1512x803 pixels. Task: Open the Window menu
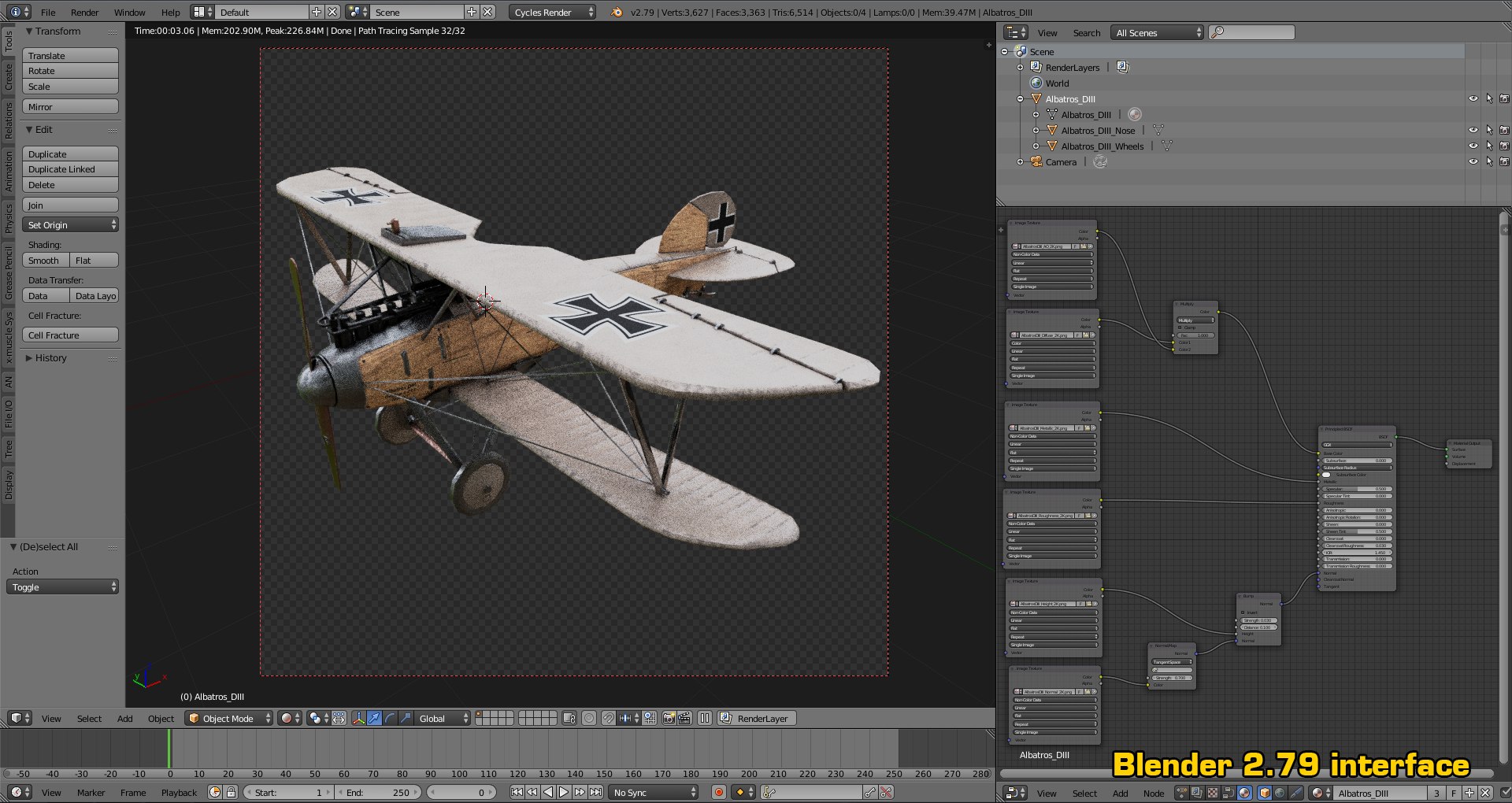[x=130, y=12]
